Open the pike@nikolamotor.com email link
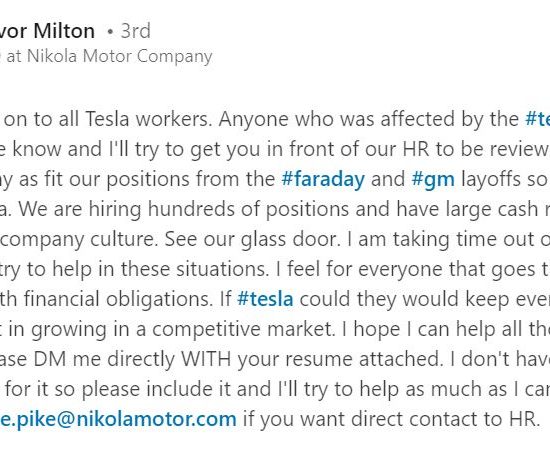Screen dimensions: 550x454 [118, 419]
